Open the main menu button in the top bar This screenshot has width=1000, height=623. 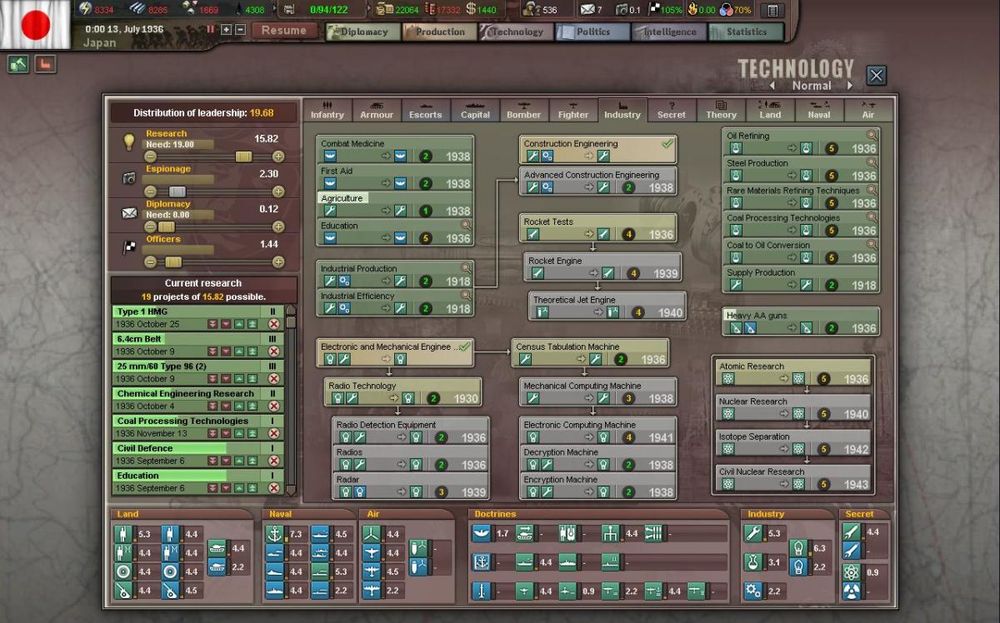click(772, 10)
